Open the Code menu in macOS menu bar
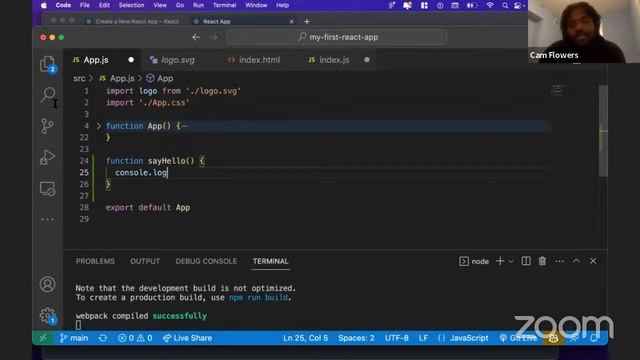The height and width of the screenshot is (360, 640). [x=63, y=5]
